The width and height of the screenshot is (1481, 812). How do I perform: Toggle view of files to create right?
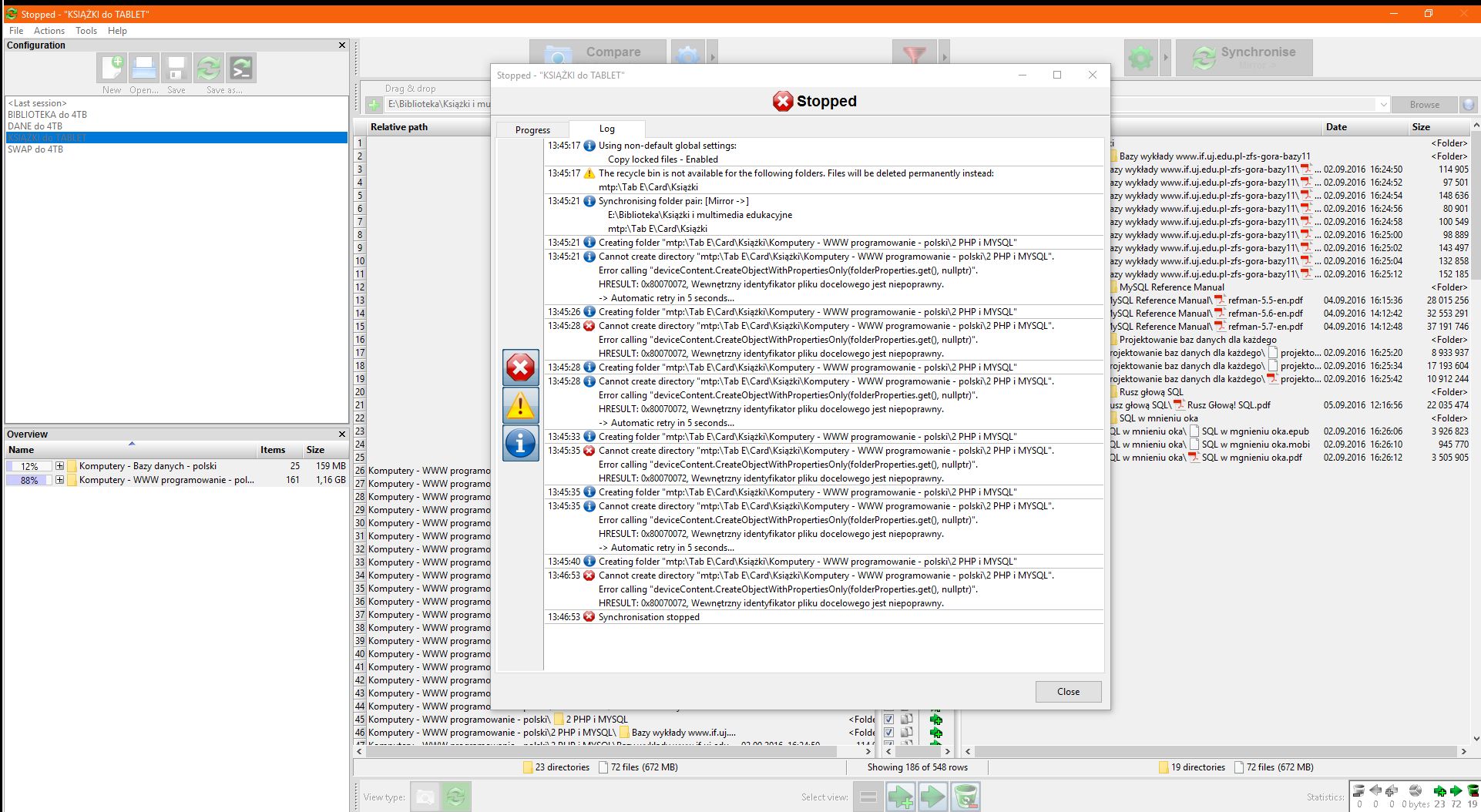901,797
